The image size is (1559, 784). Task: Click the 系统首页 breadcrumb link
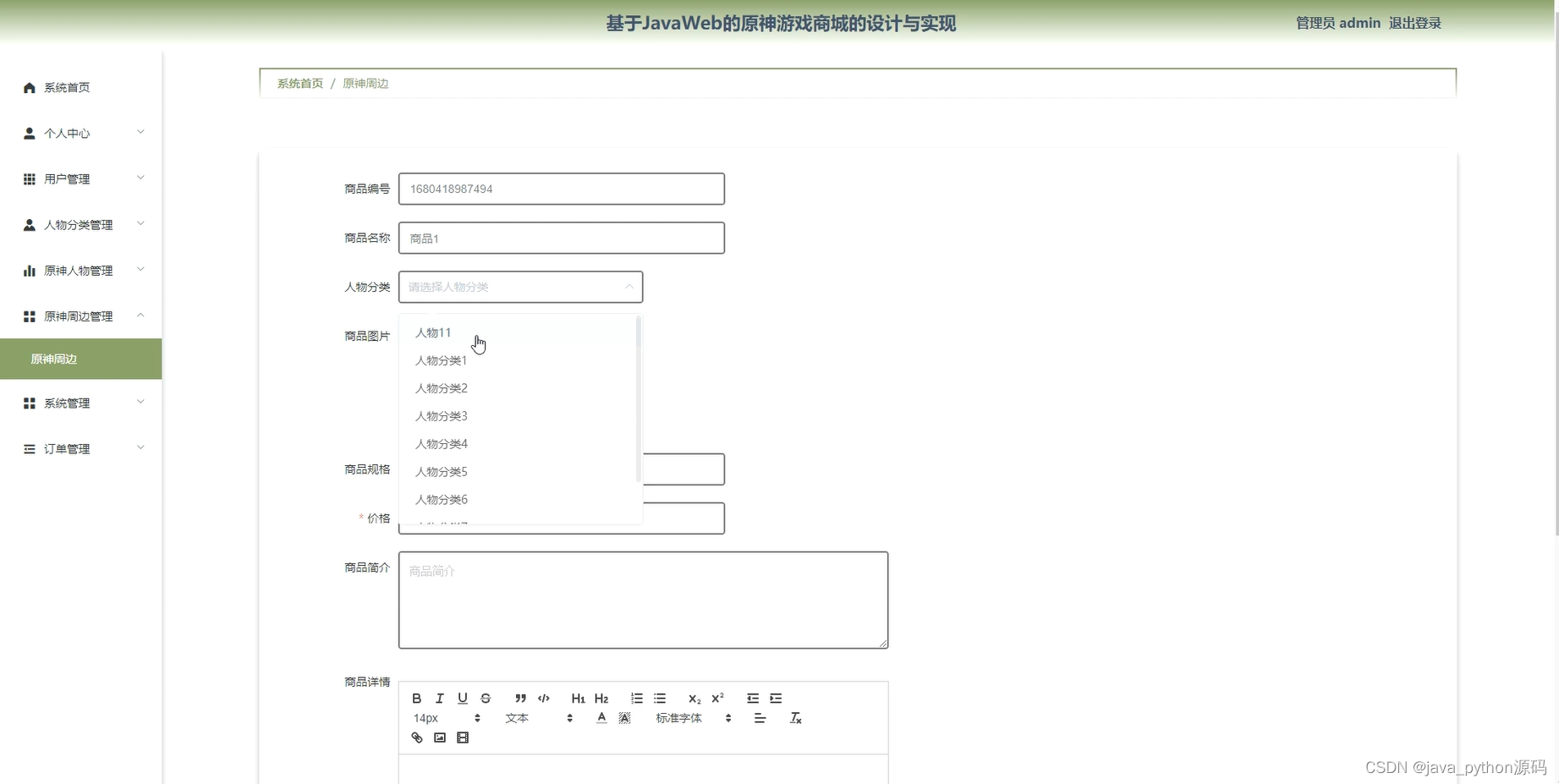click(x=300, y=83)
